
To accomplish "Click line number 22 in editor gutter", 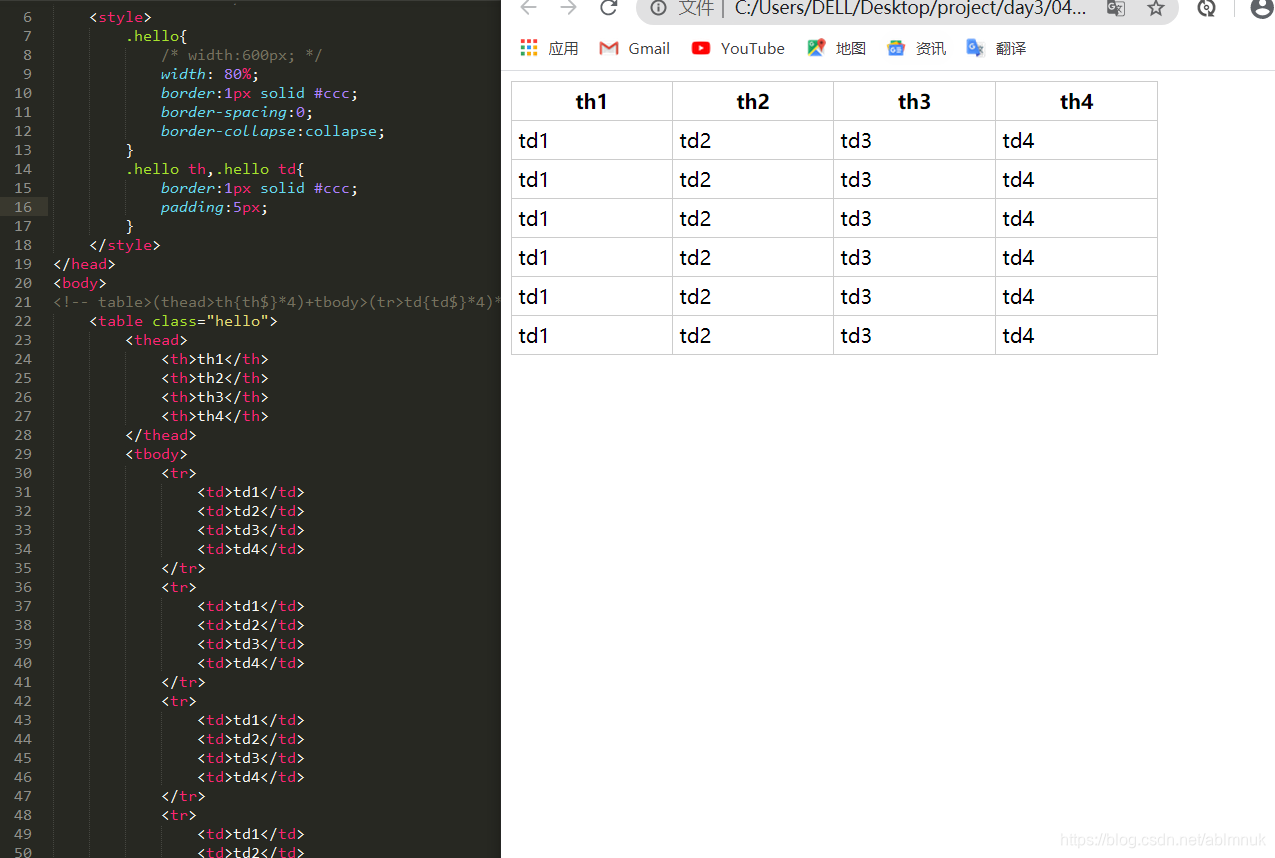I will click(23, 321).
